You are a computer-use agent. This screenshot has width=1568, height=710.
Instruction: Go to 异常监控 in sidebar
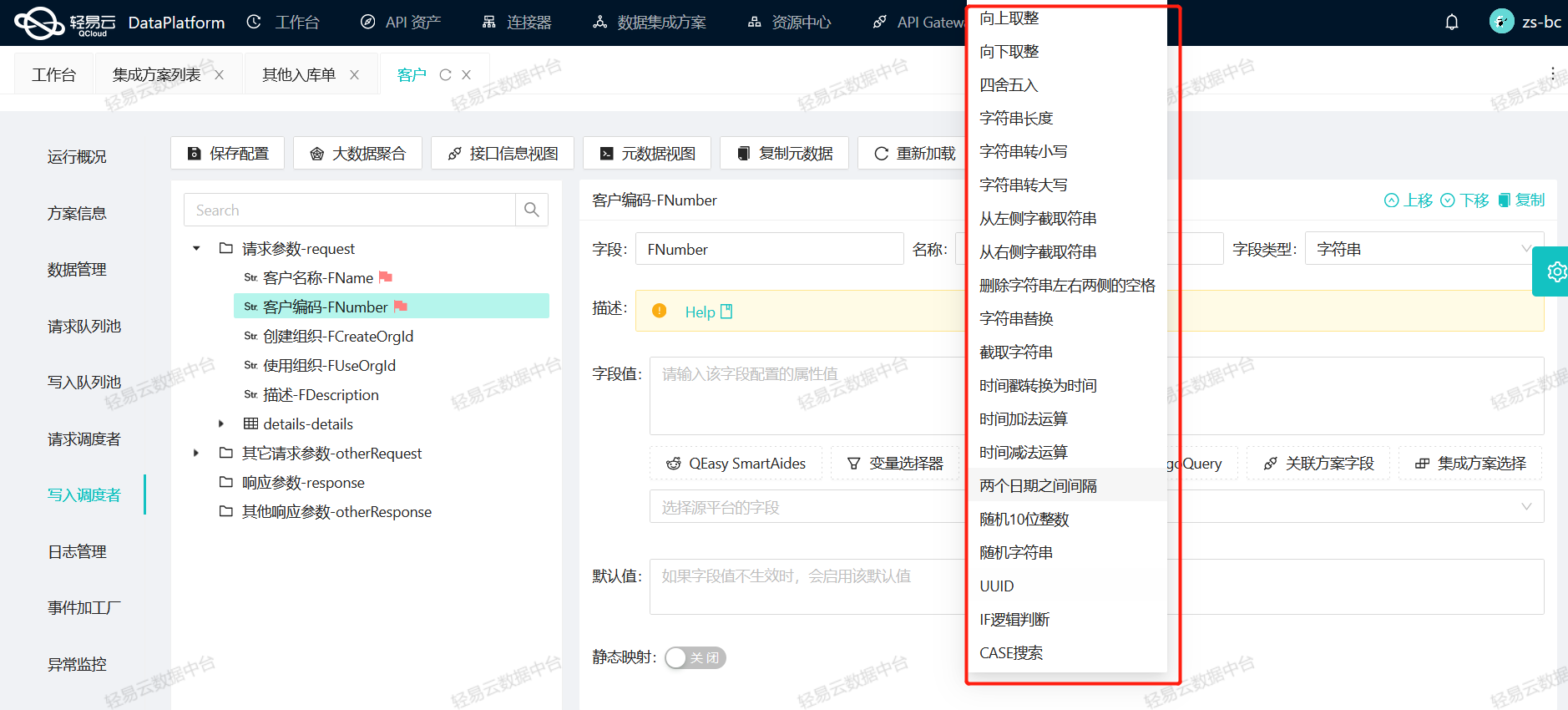(77, 664)
